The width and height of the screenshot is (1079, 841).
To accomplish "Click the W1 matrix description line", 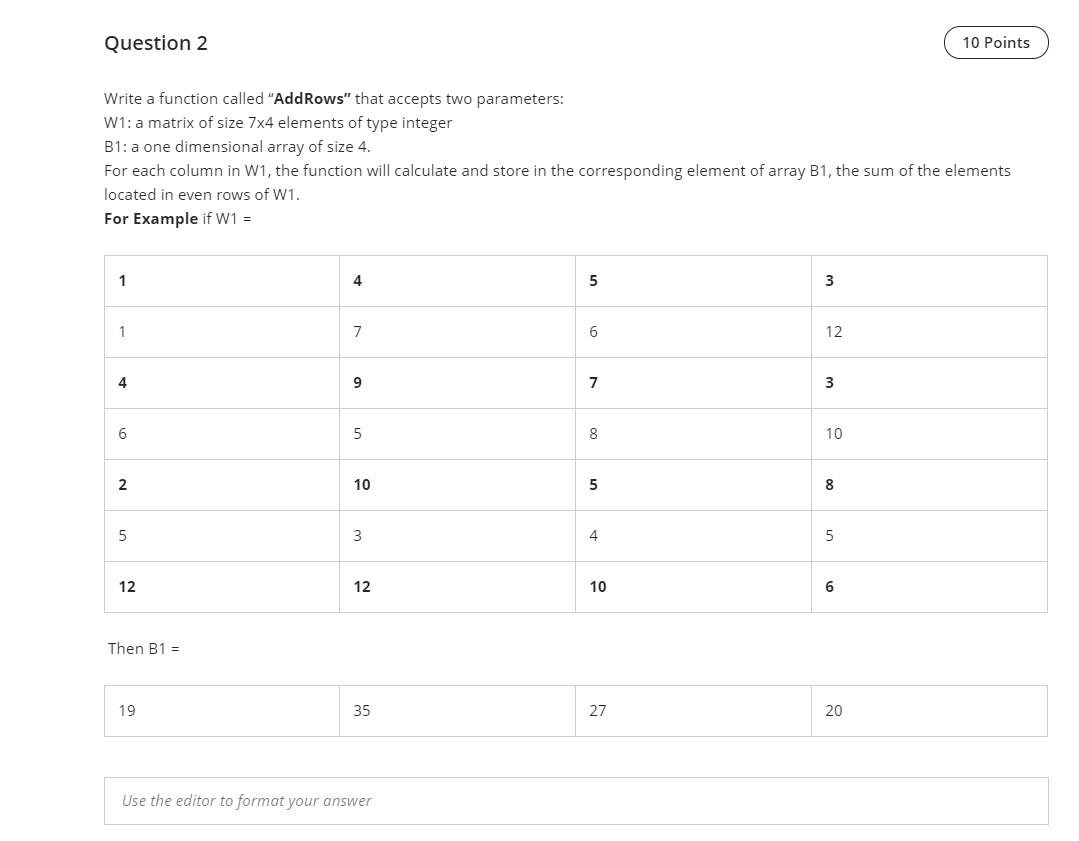I will click(x=278, y=122).
